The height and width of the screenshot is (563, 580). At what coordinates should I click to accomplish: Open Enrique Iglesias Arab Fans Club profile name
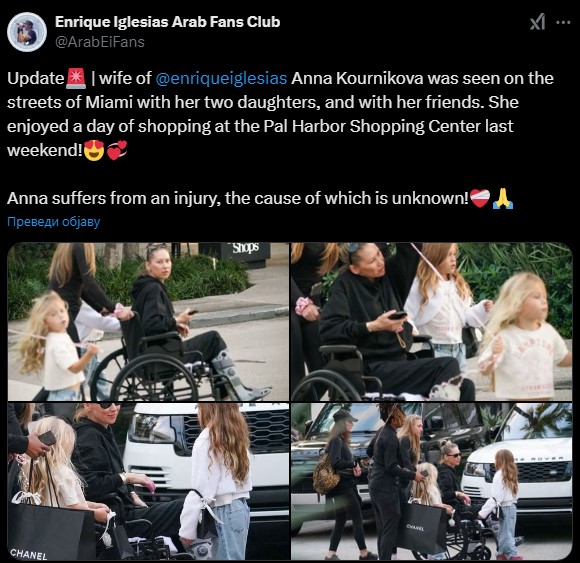click(x=168, y=22)
